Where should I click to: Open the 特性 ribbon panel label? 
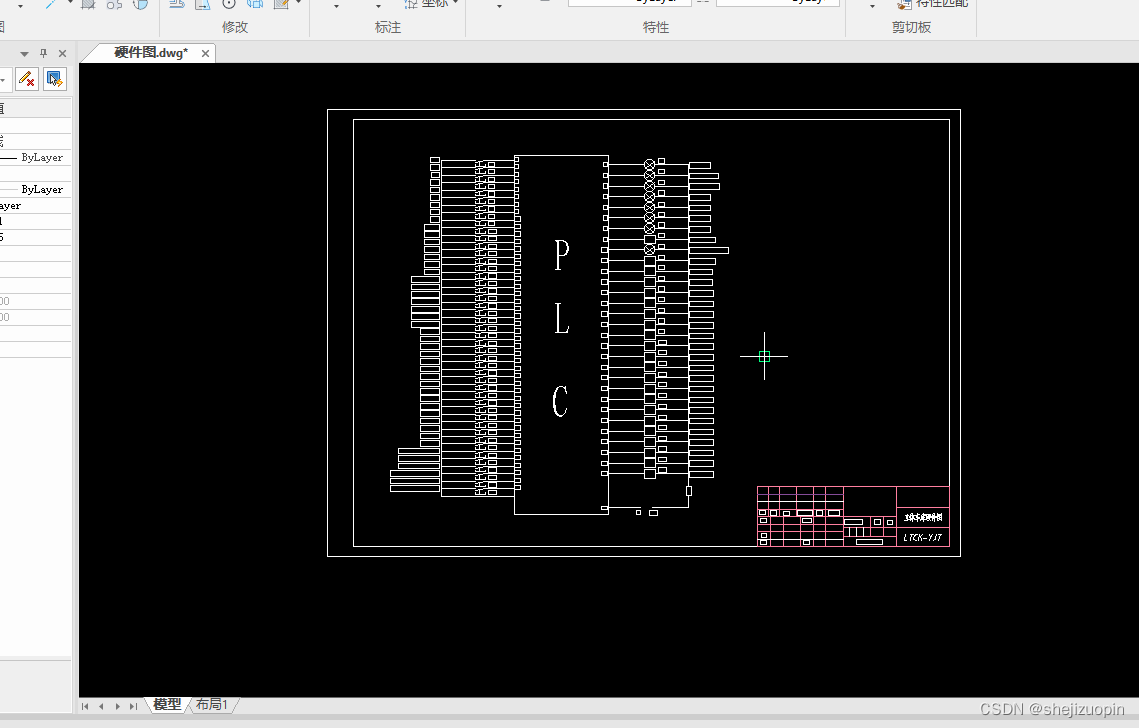(x=656, y=27)
